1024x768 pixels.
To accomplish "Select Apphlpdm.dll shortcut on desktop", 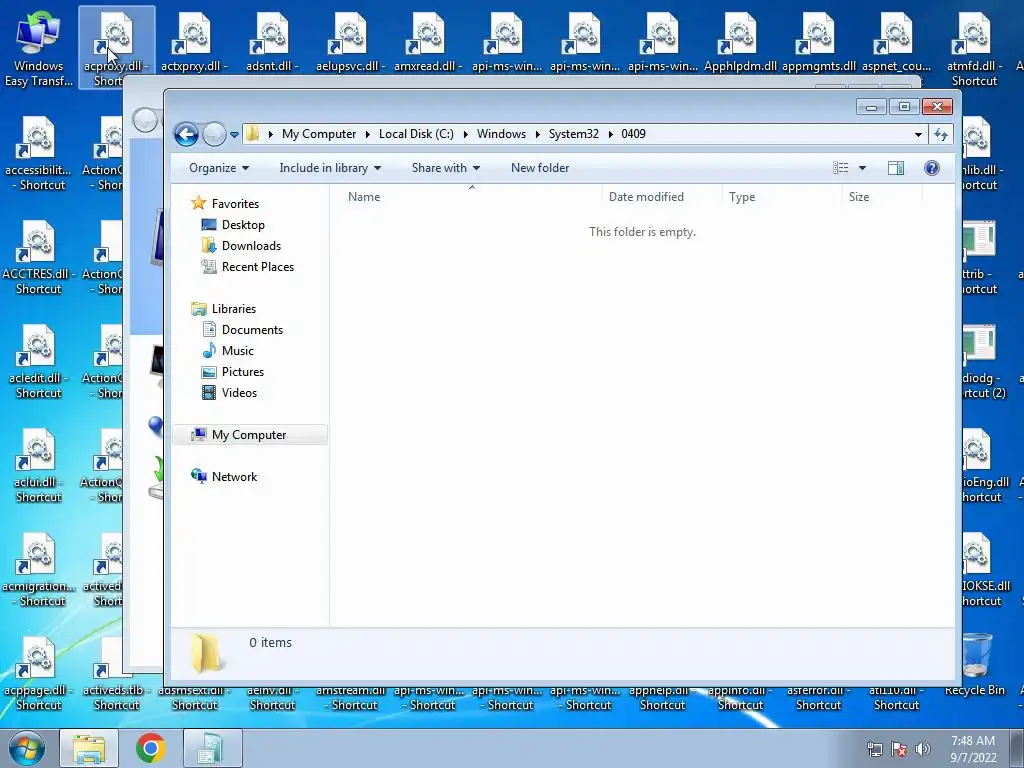I will pos(741,42).
